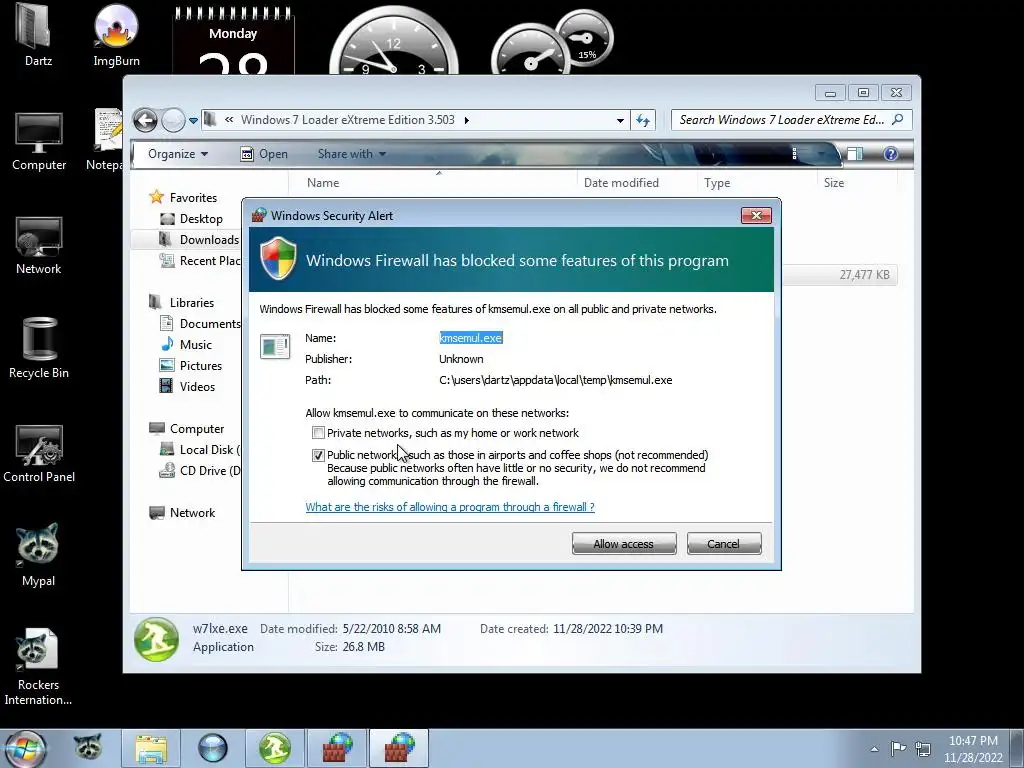Sort by the Date modified column header
Viewport: 1024px width, 768px height.
(x=622, y=183)
